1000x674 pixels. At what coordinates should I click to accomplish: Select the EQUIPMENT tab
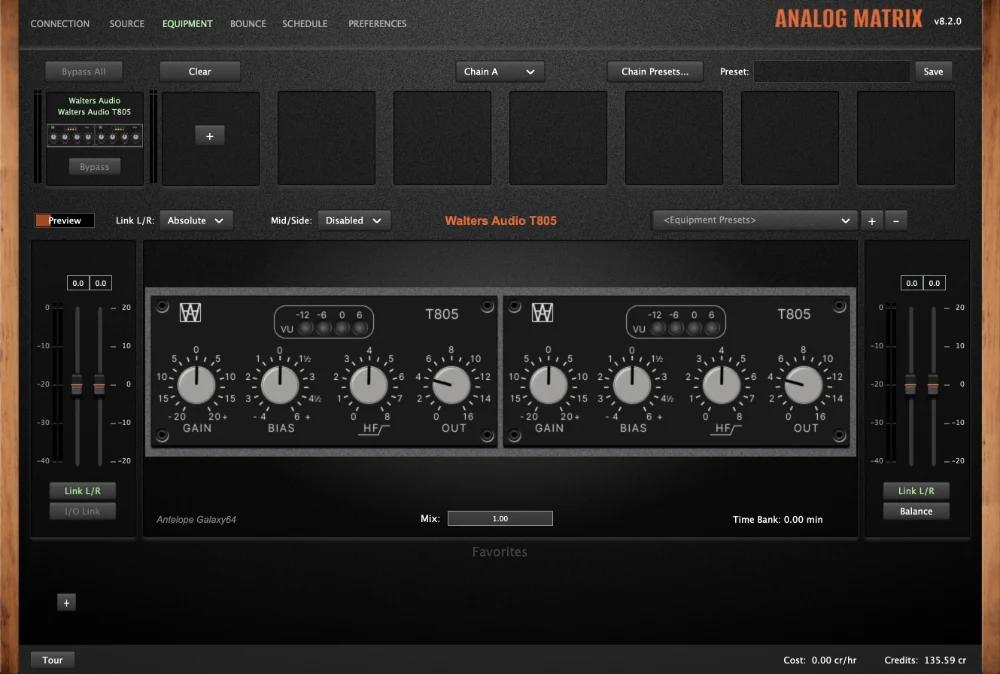point(187,24)
